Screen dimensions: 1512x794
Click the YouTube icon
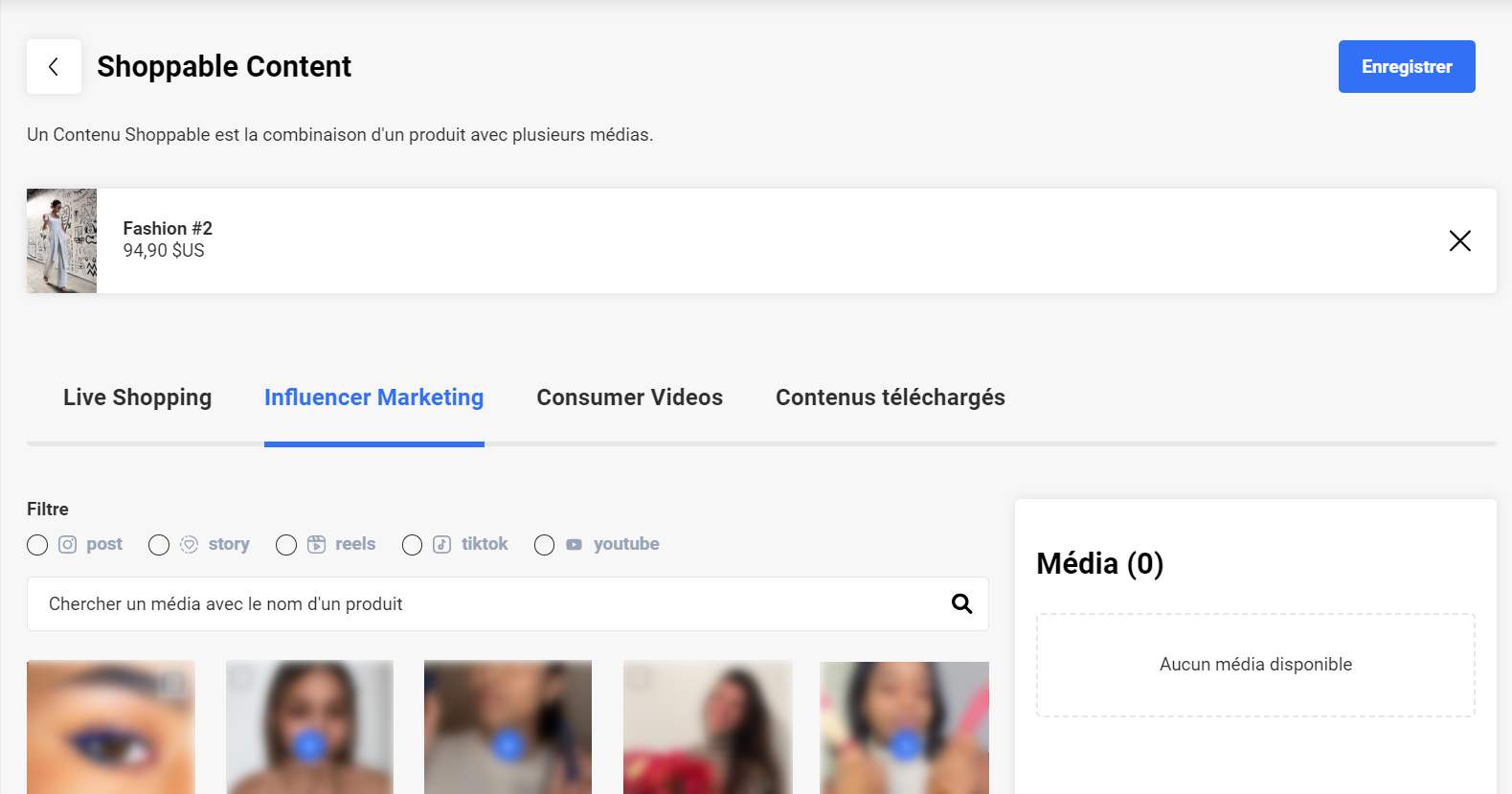[574, 544]
